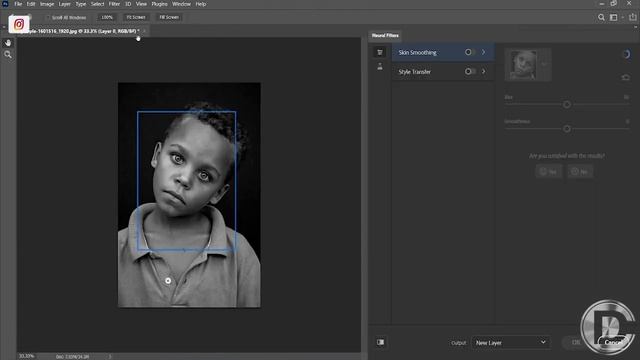Select the Neural Filters panel tab
Image resolution: width=640 pixels, height=360 pixels.
385,36
